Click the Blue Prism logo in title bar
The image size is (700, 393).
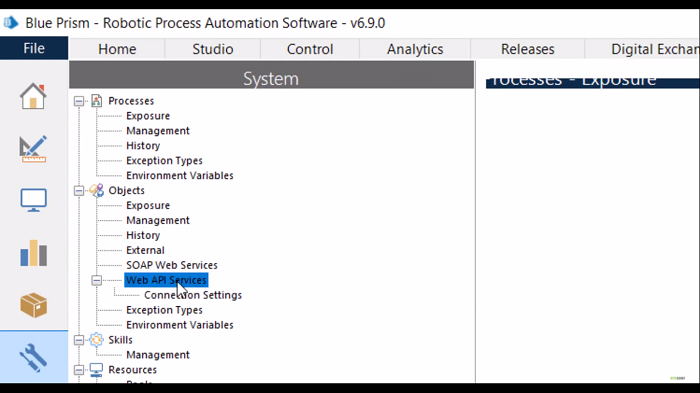(x=11, y=22)
